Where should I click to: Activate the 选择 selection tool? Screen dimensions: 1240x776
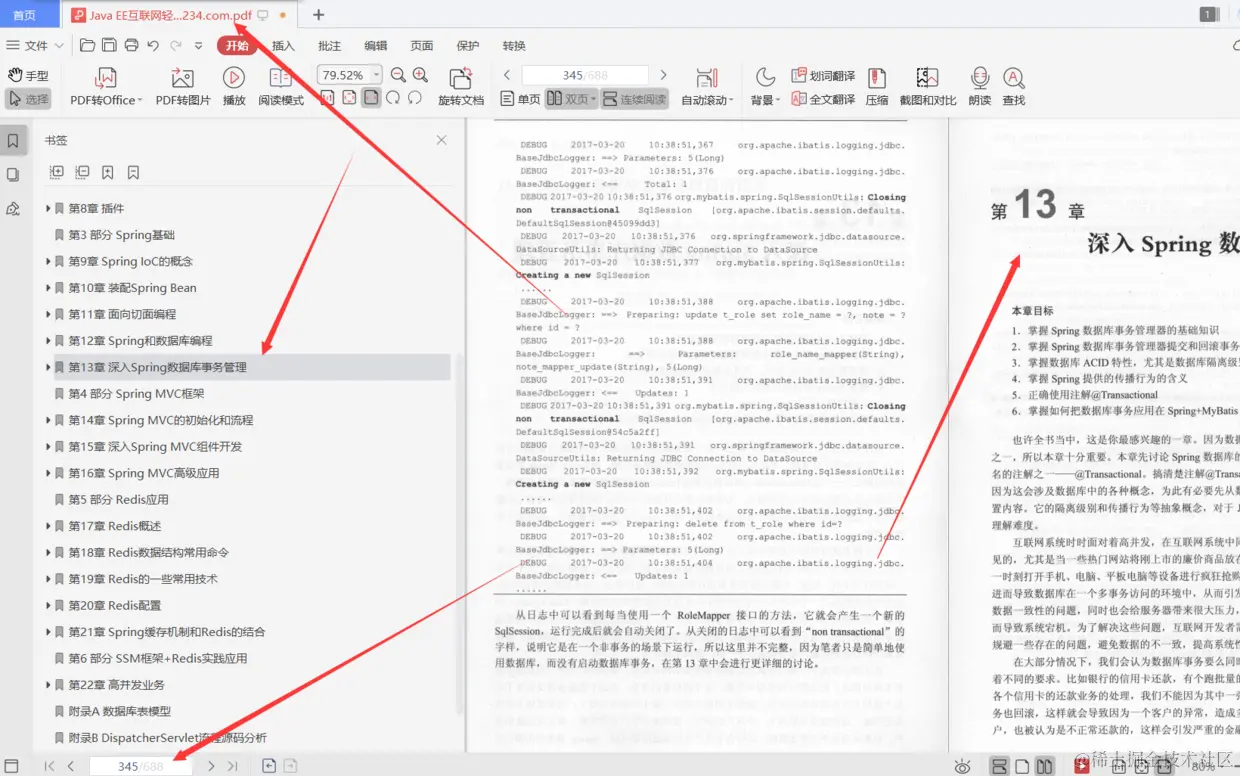click(x=28, y=99)
